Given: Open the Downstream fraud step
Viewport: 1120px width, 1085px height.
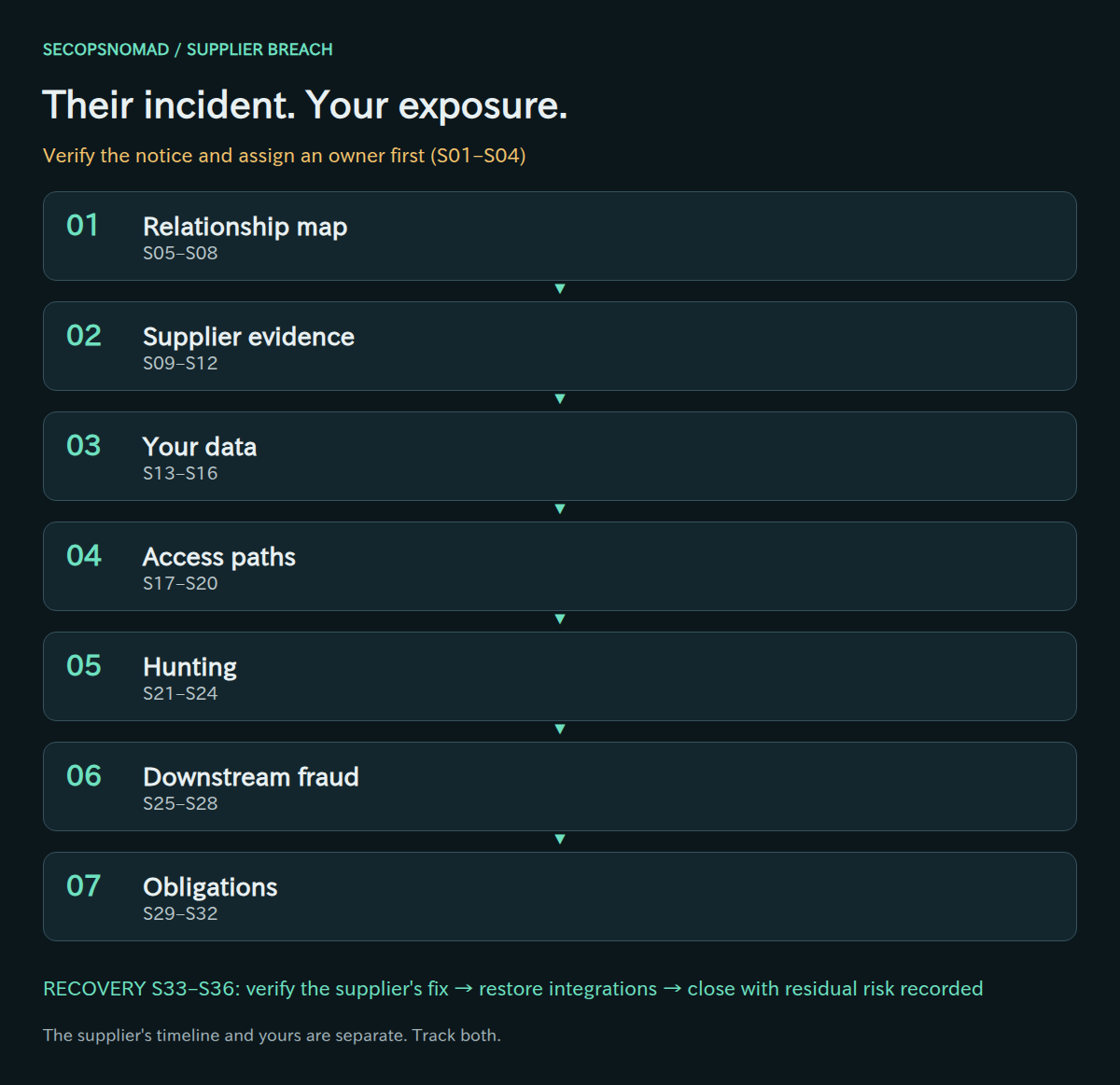Looking at the screenshot, I should (560, 786).
